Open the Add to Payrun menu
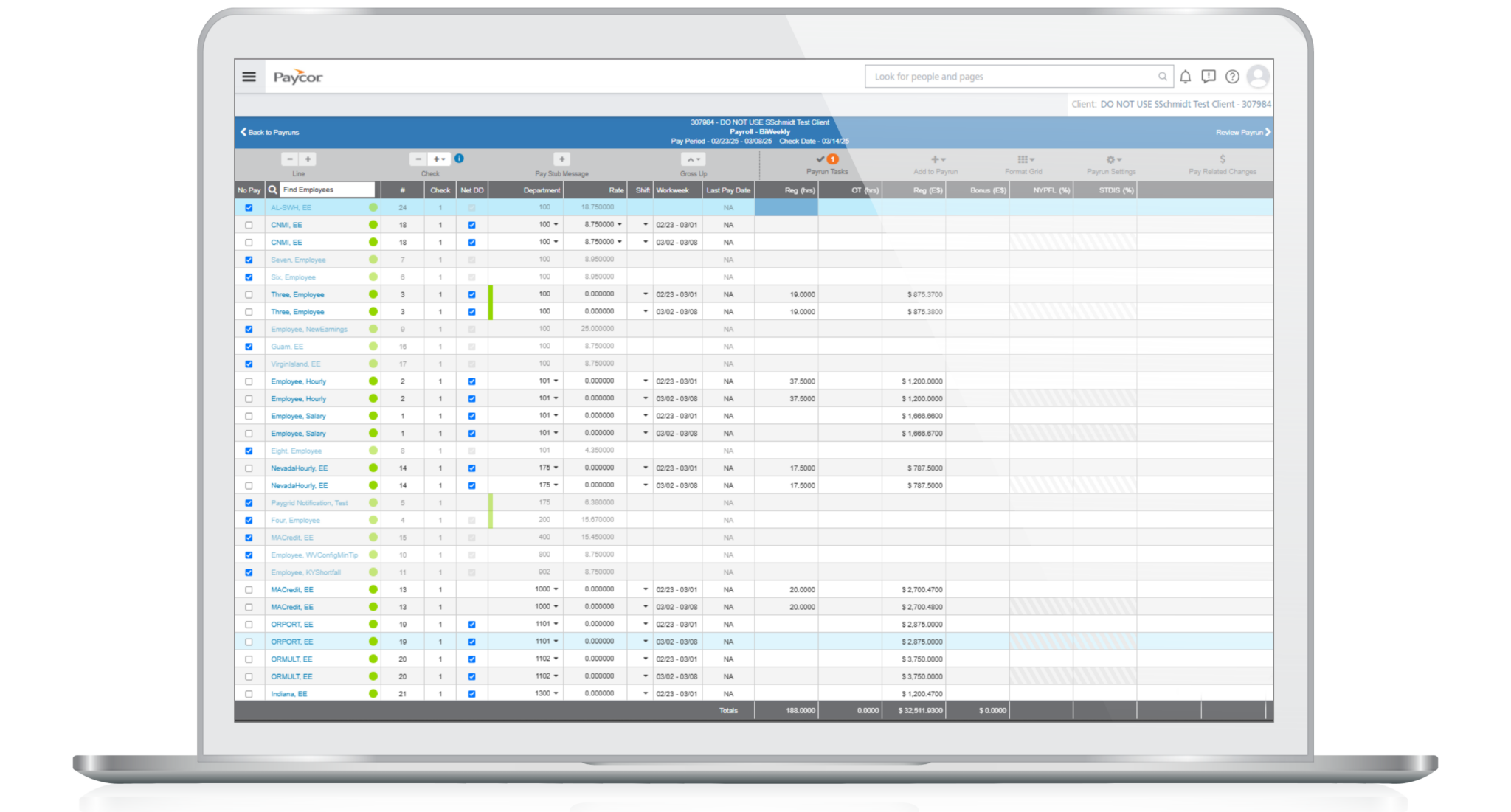Image resolution: width=1511 pixels, height=812 pixels. (x=936, y=159)
